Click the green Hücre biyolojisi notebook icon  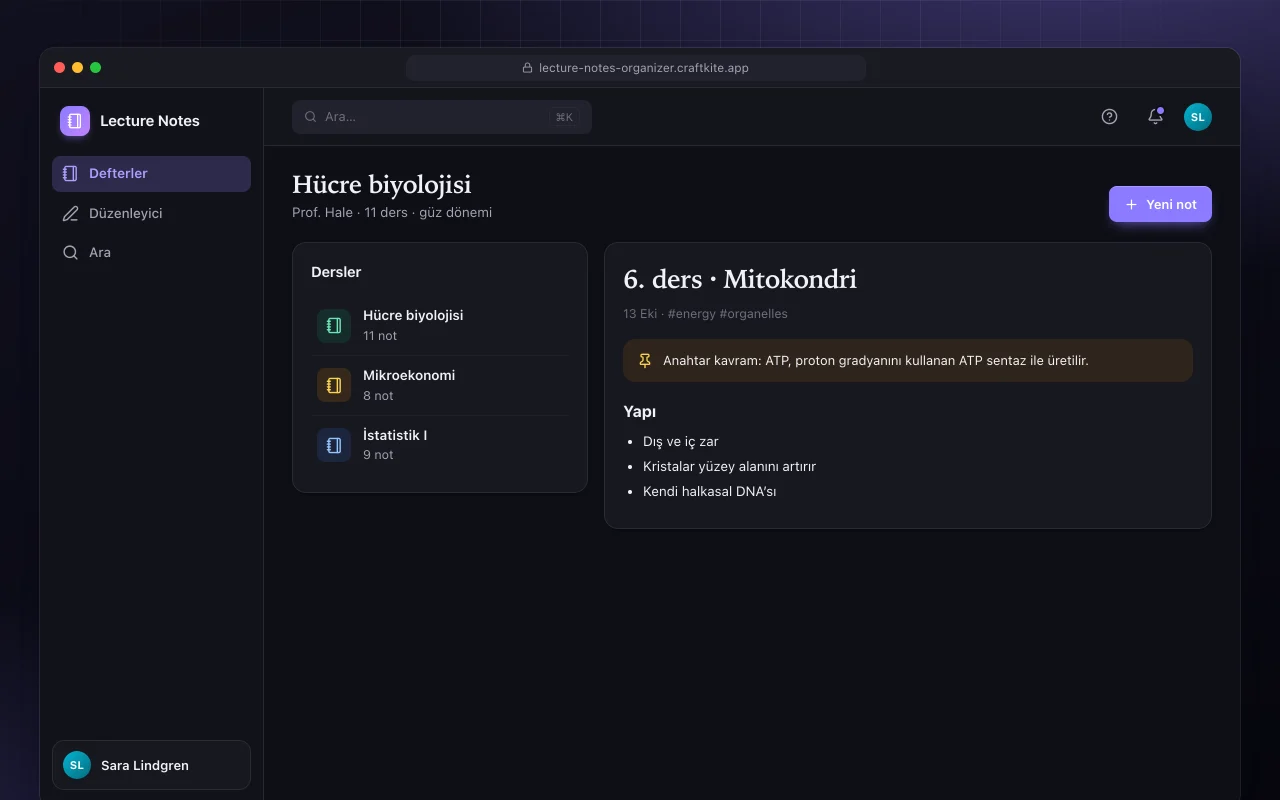coord(334,326)
